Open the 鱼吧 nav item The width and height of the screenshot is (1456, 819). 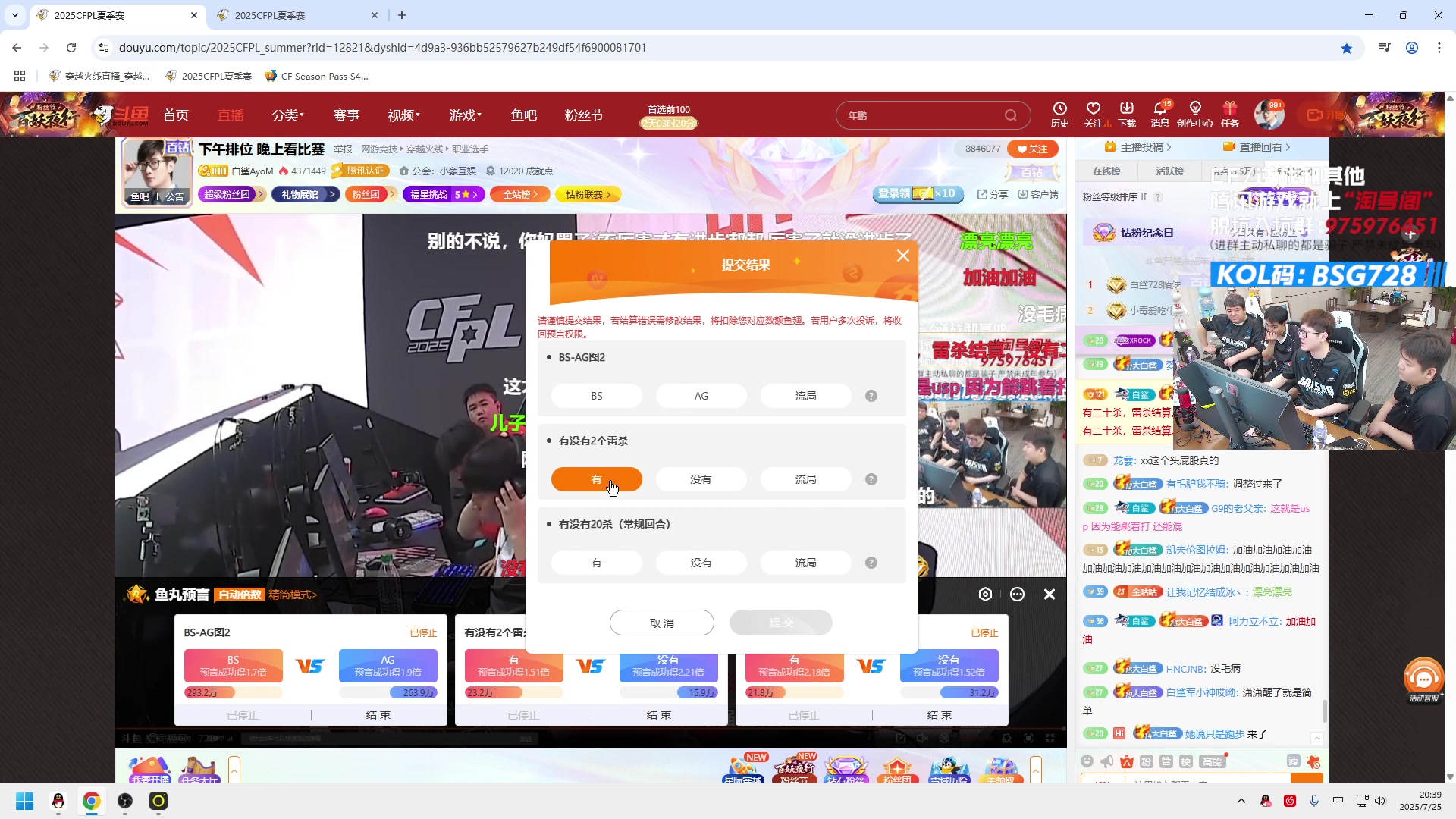(x=524, y=115)
